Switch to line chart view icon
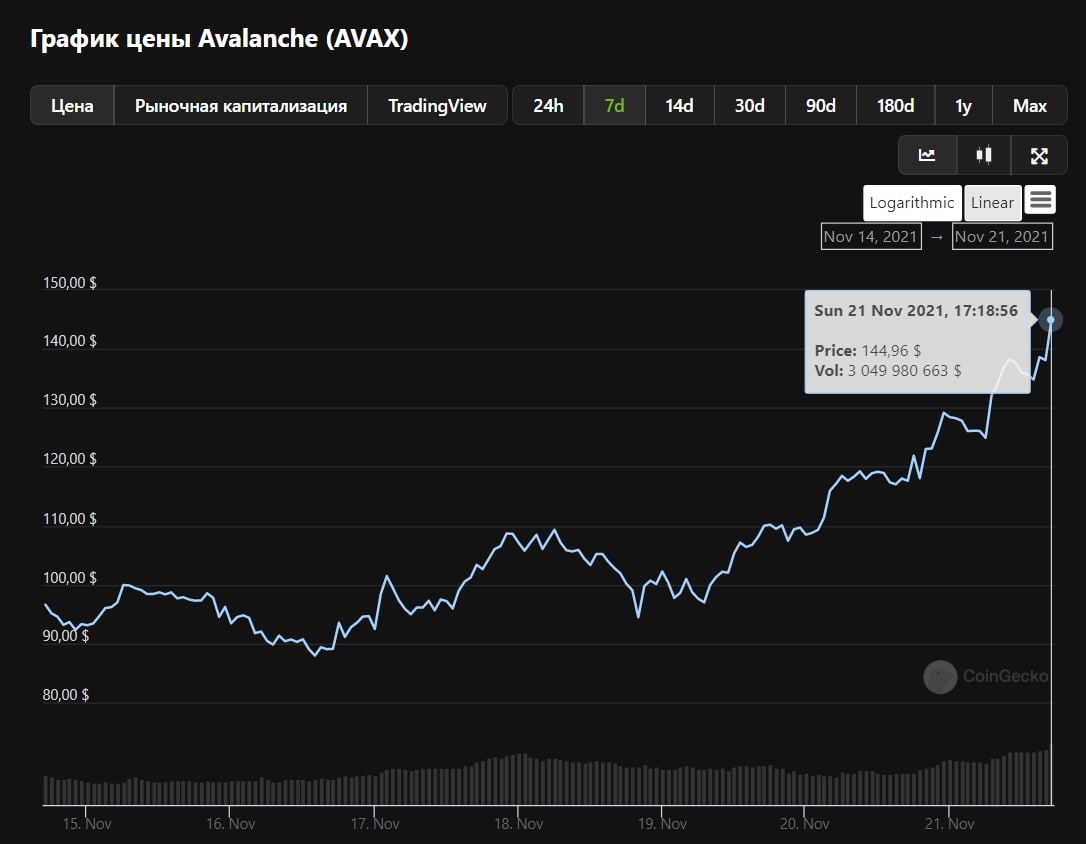Viewport: 1086px width, 844px height. (x=927, y=155)
